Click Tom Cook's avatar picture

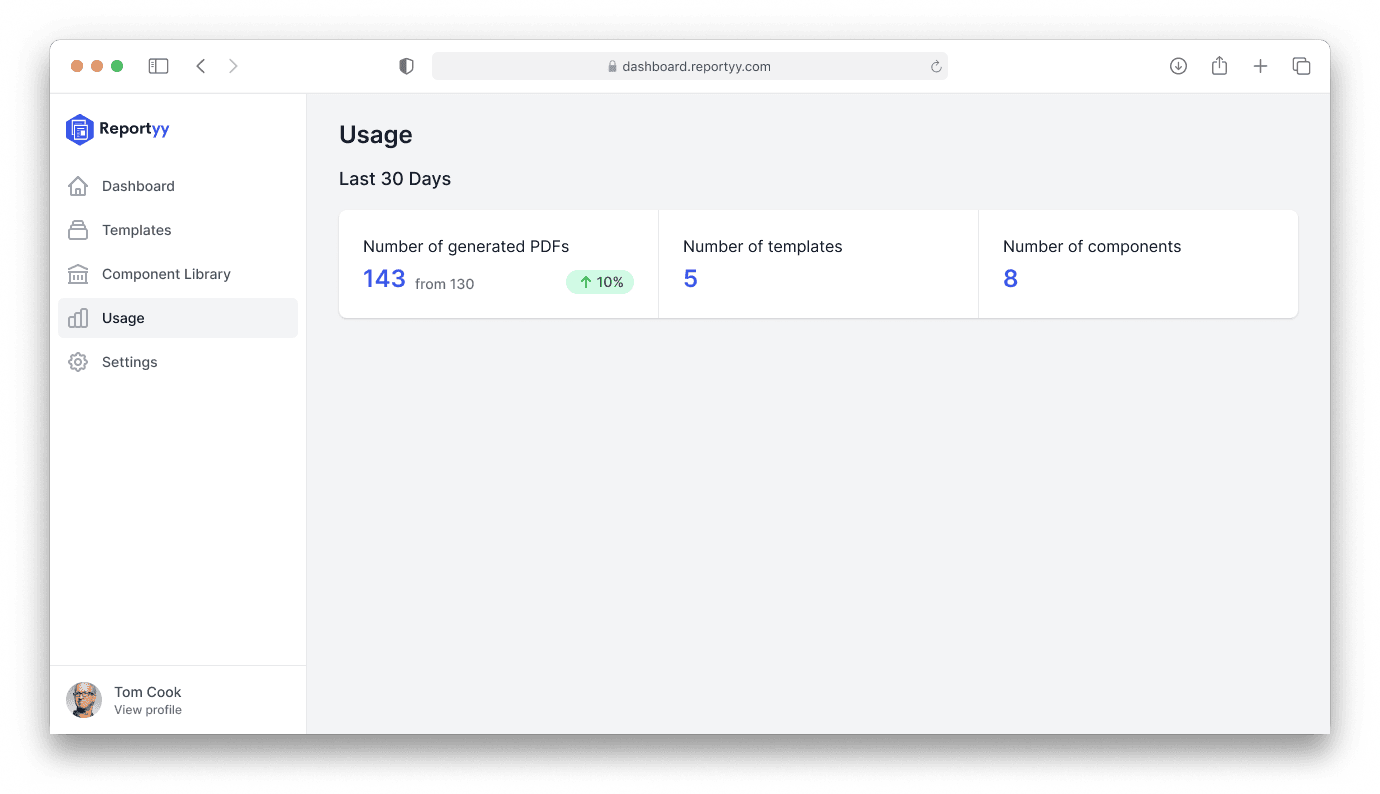84,700
